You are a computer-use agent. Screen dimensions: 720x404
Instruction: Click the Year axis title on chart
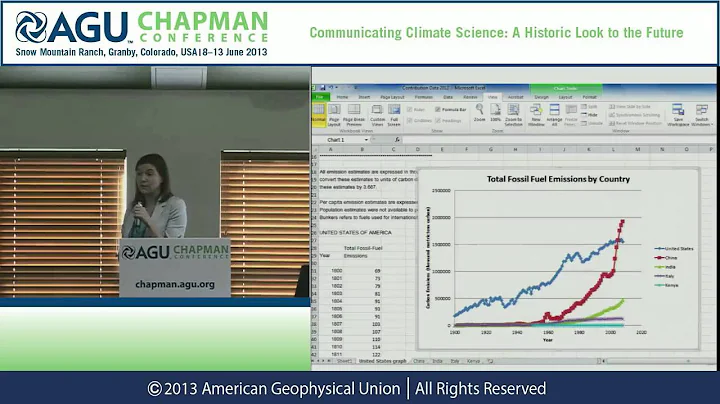click(x=548, y=340)
